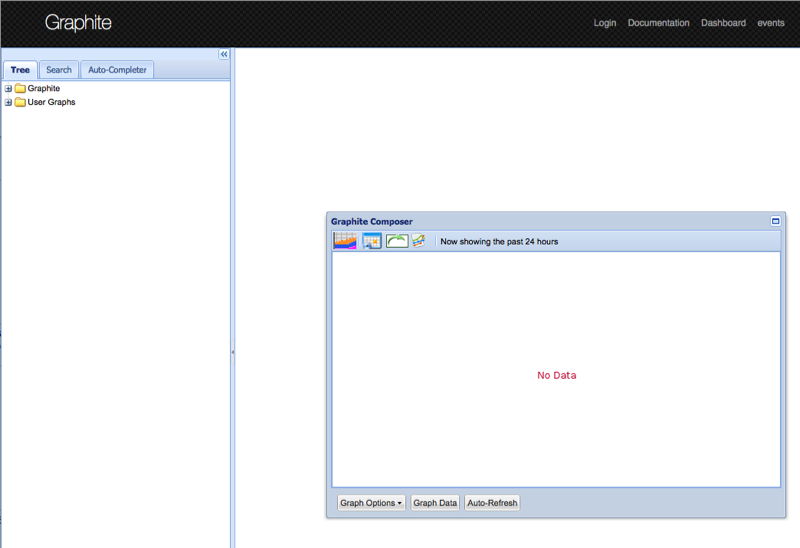Click the vertical panel splitter handle
This screenshot has height=548, width=800.
[x=232, y=352]
